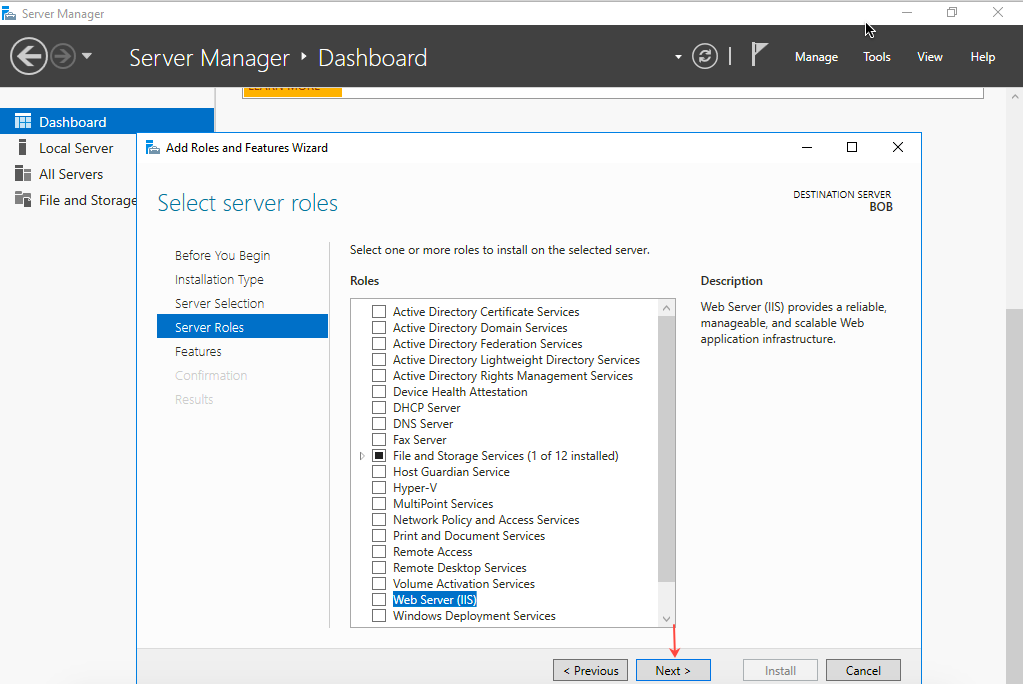Screen dimensions: 1023x684
Task: Go to Before You Begin wizard step
Action: 222,255
